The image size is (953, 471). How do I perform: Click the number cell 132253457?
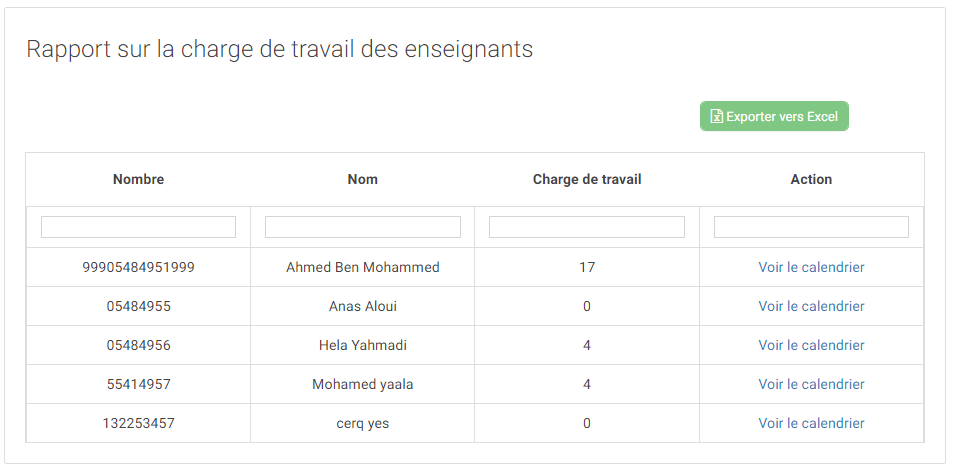[x=139, y=423]
